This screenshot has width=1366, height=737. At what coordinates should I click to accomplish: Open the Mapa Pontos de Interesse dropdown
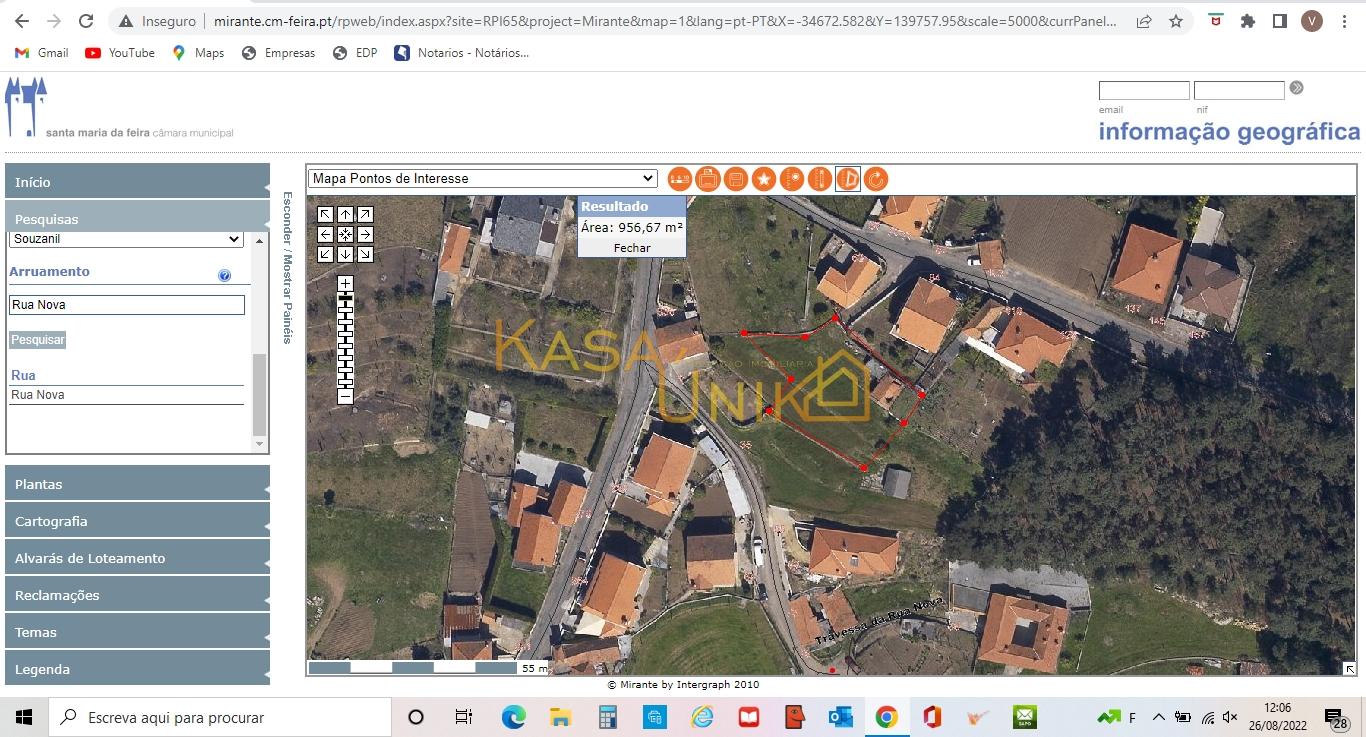[482, 179]
